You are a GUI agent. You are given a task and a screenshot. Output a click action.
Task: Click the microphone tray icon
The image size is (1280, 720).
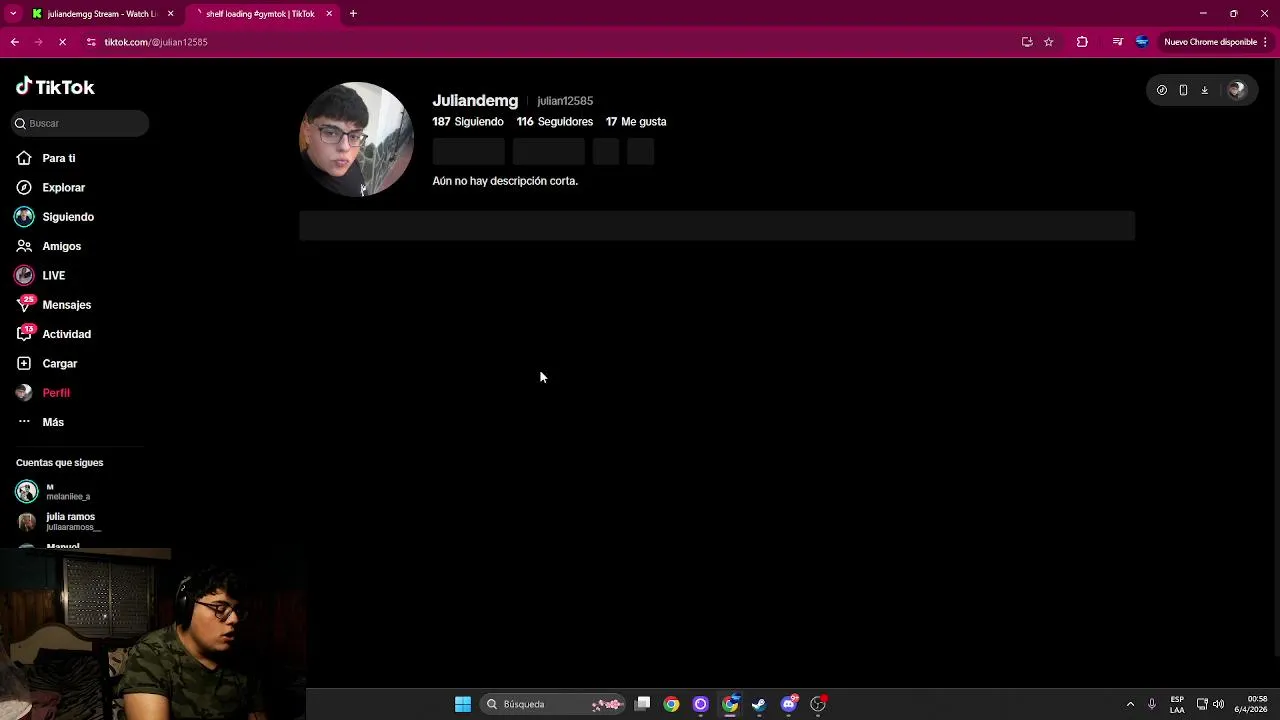(x=1152, y=704)
